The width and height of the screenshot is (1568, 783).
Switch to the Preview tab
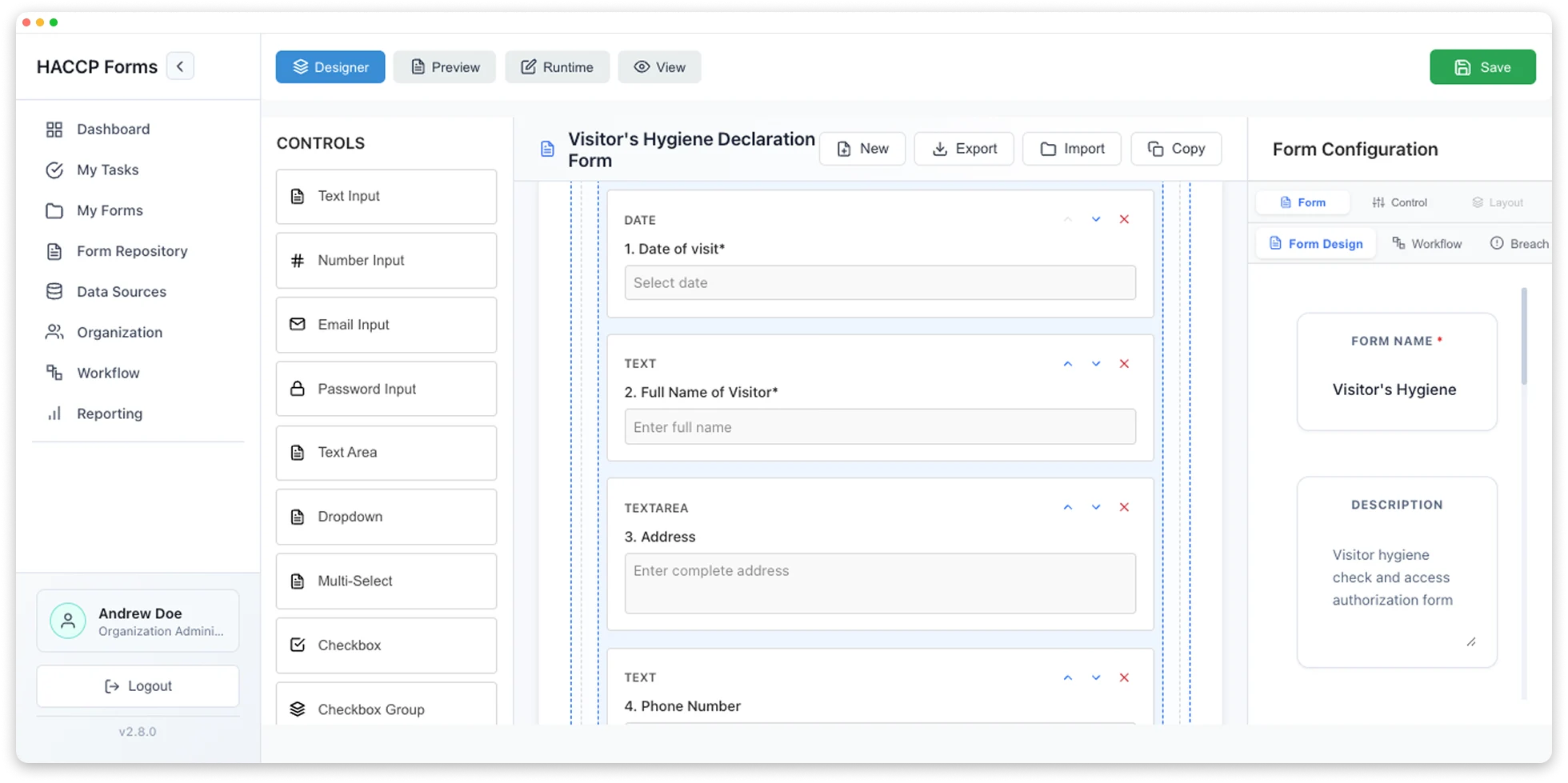445,67
